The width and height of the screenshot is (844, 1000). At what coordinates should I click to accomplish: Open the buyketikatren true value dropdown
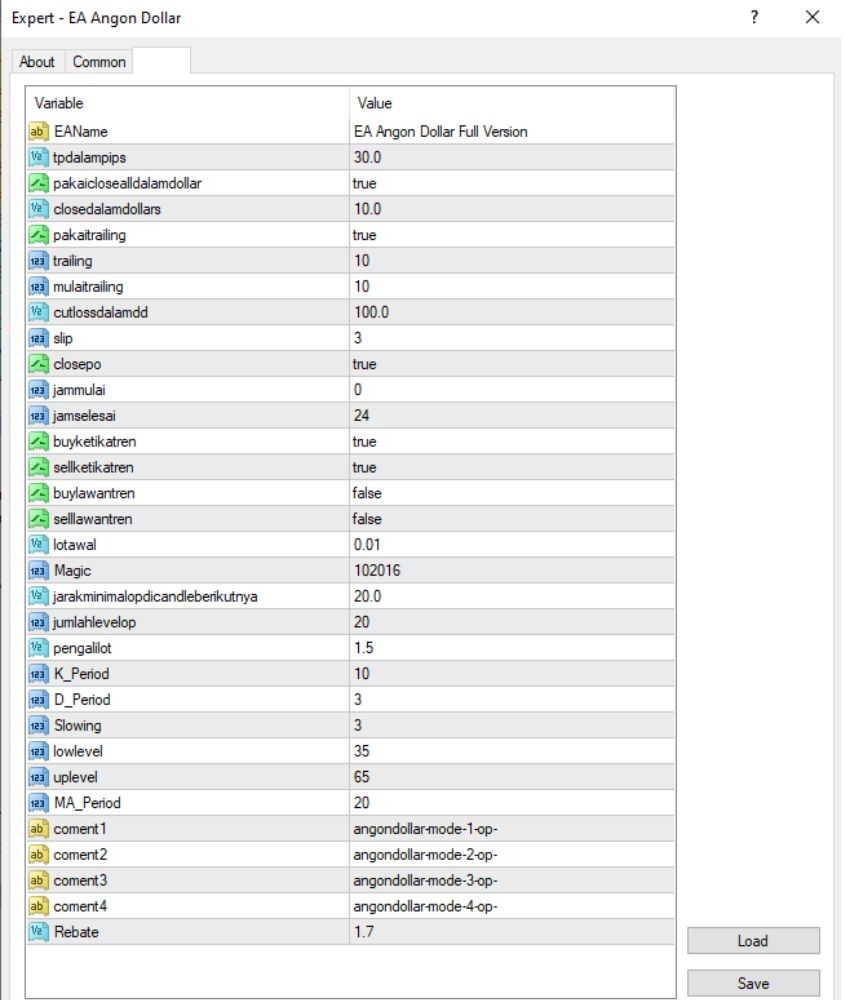512,441
